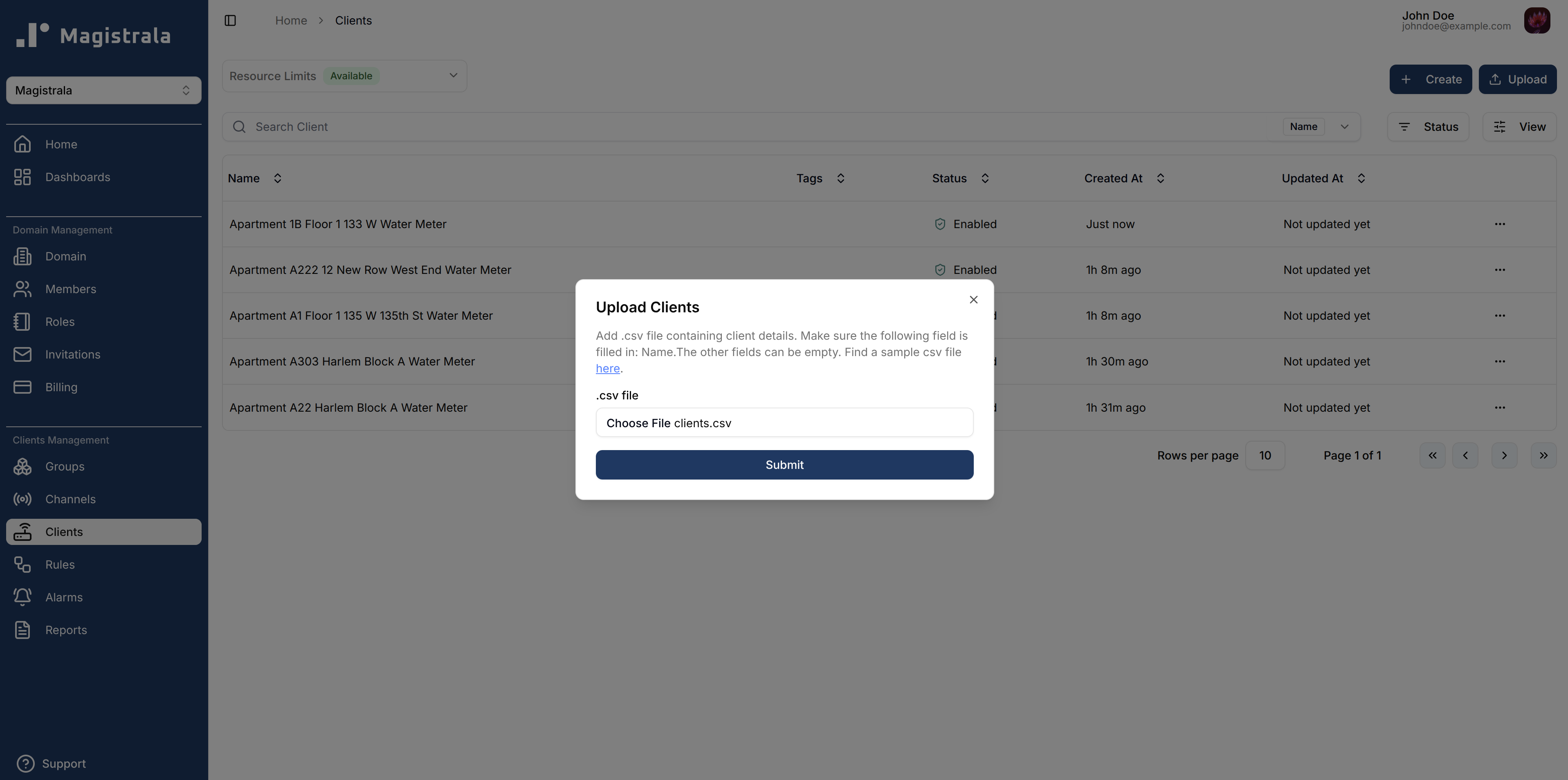The image size is (1568, 780).
Task: Select the Reports icon
Action: [x=22, y=630]
